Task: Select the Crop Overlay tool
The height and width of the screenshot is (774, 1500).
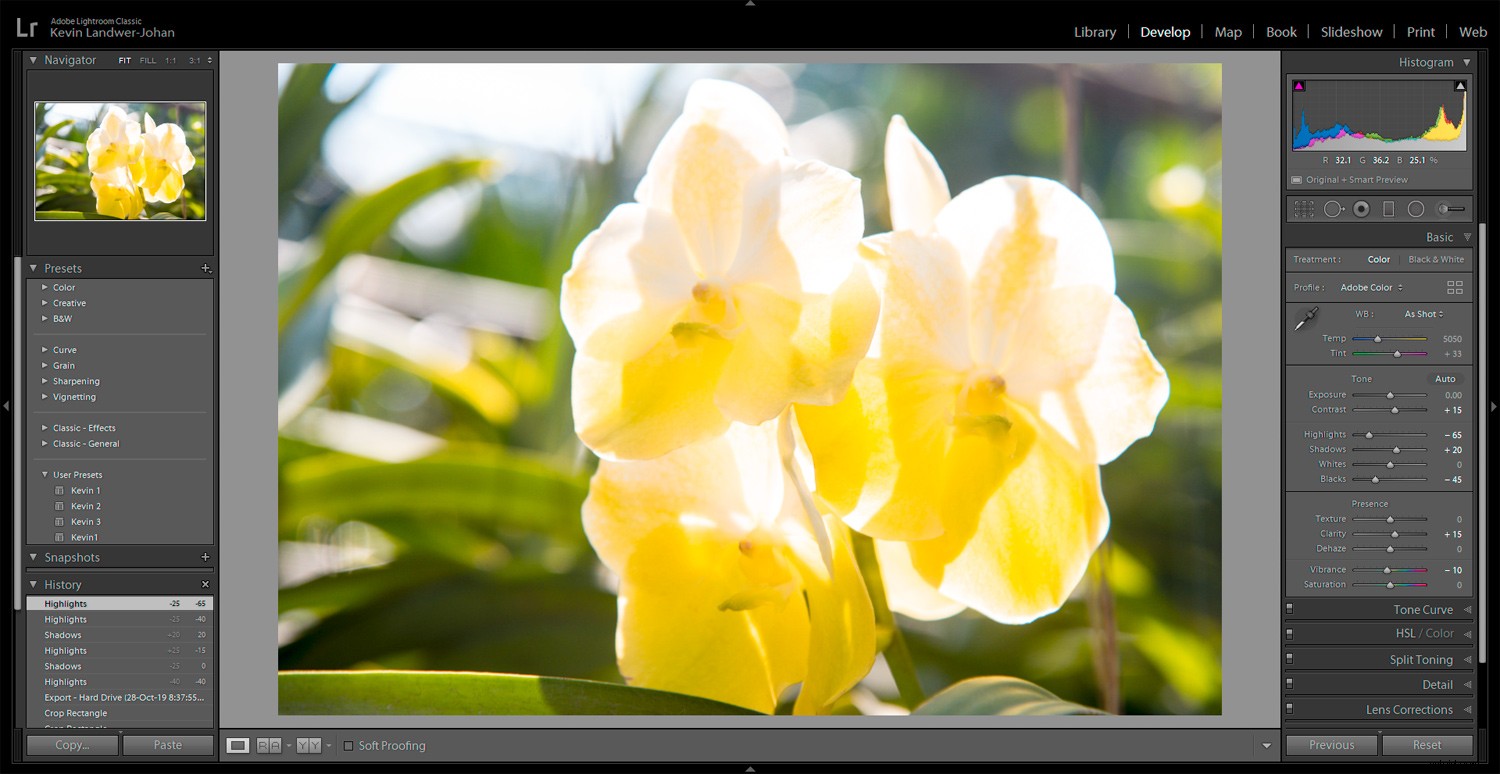Action: (1303, 208)
